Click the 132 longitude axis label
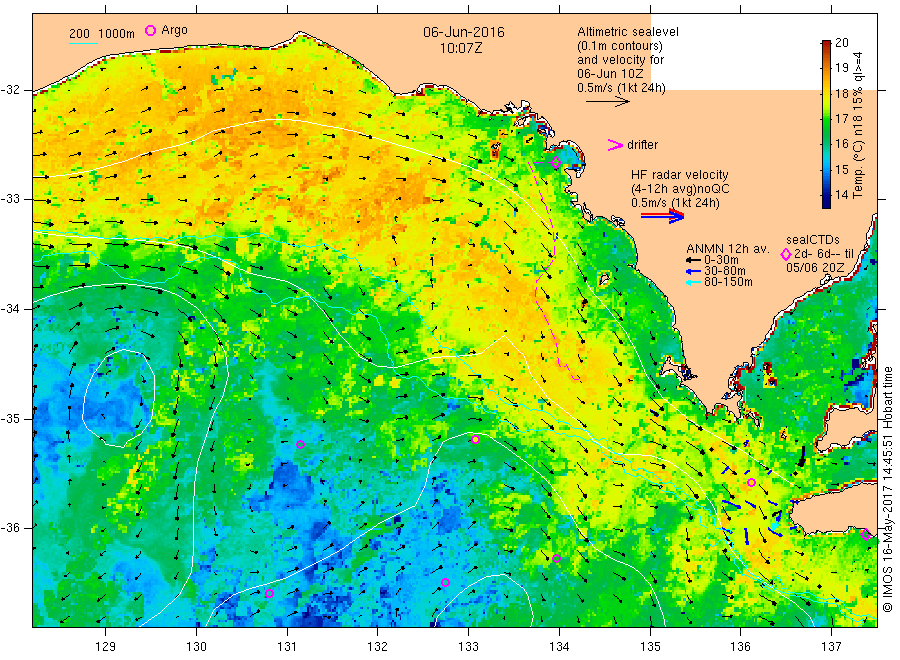Image resolution: width=900 pixels, height=660 pixels. pyautogui.click(x=378, y=647)
